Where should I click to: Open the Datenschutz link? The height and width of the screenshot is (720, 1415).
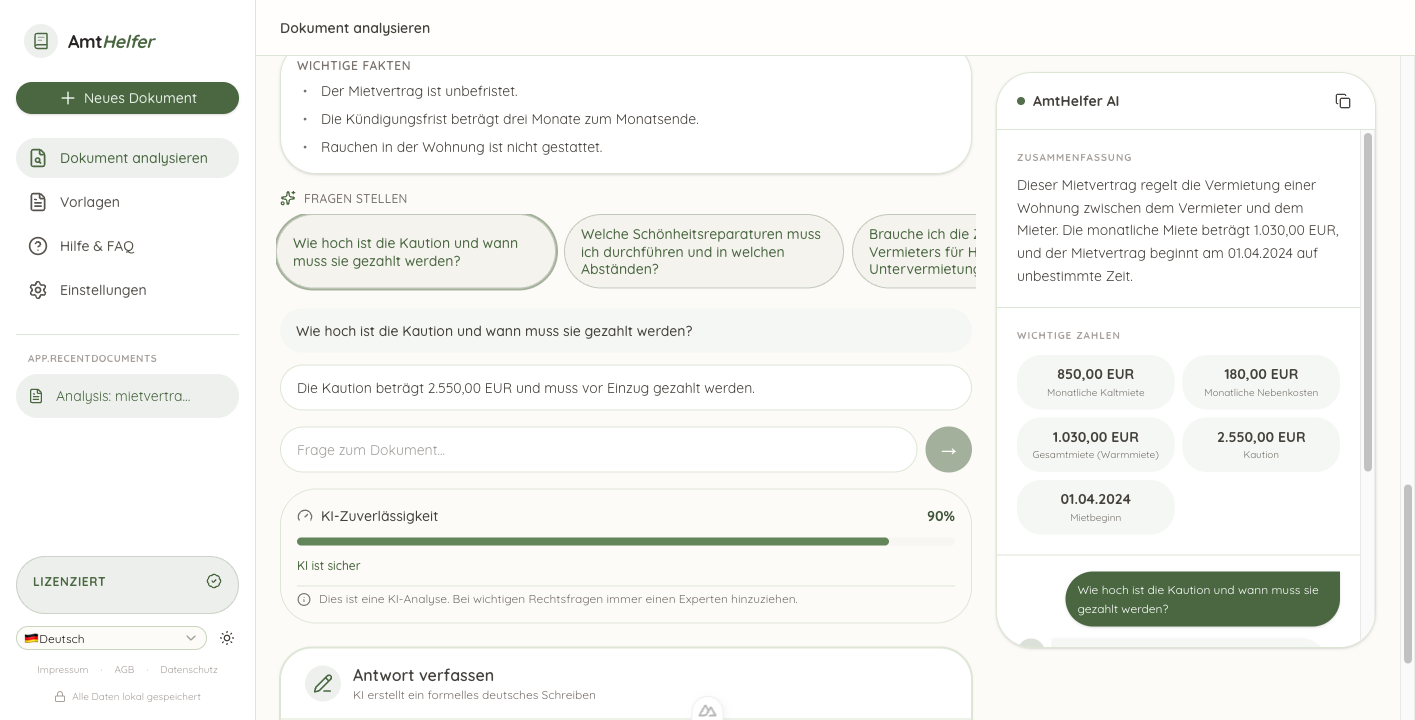[188, 669]
